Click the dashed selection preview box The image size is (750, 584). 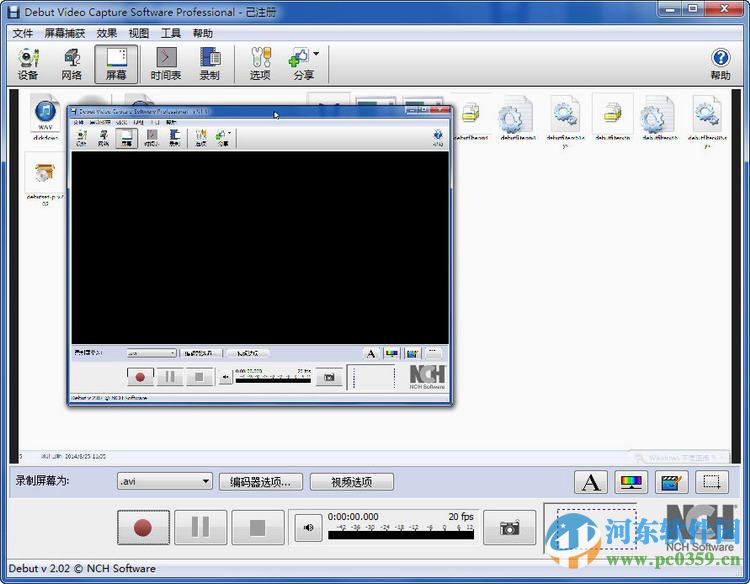[597, 528]
